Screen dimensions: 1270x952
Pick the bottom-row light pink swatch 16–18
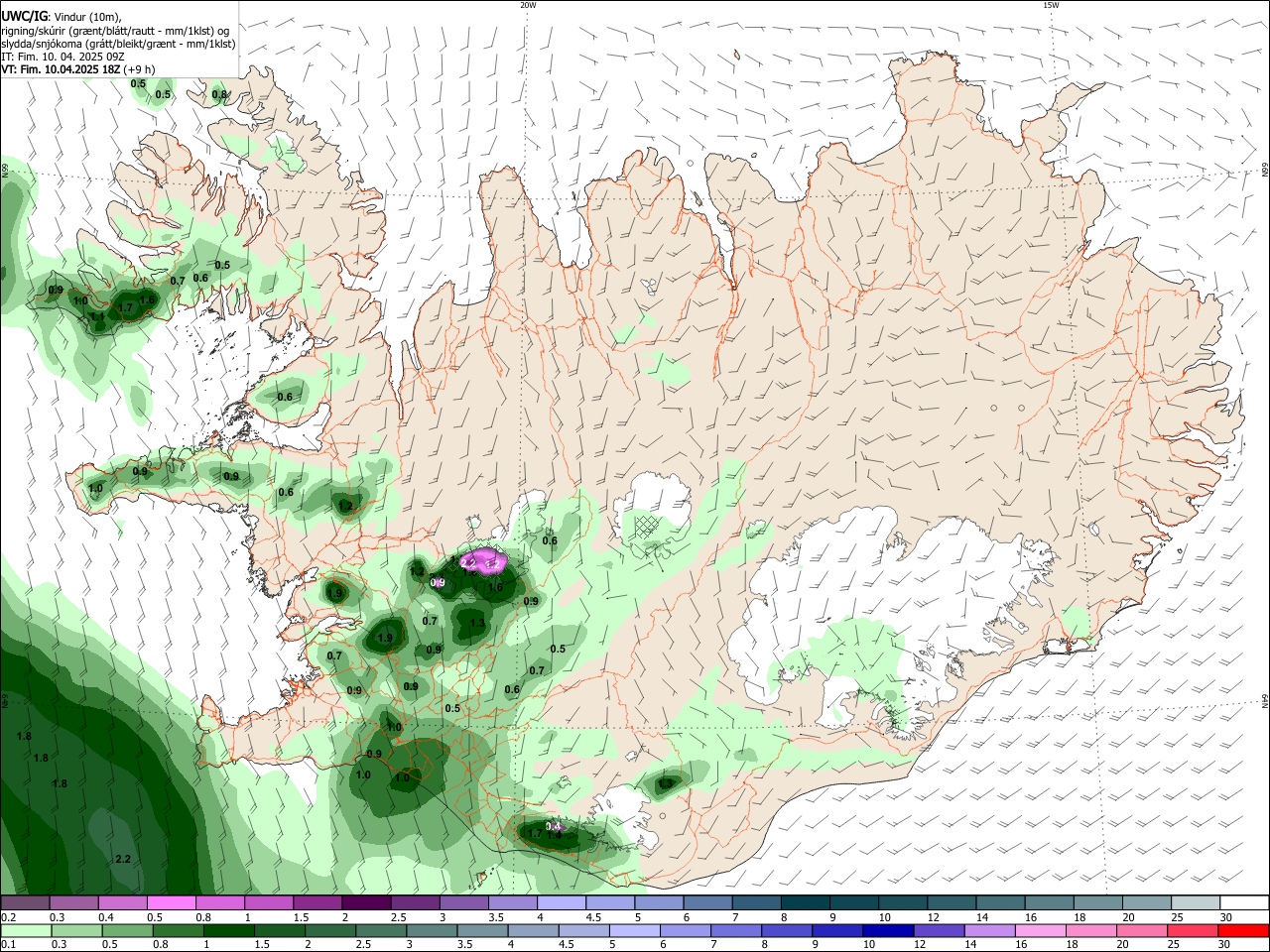pyautogui.click(x=1042, y=930)
